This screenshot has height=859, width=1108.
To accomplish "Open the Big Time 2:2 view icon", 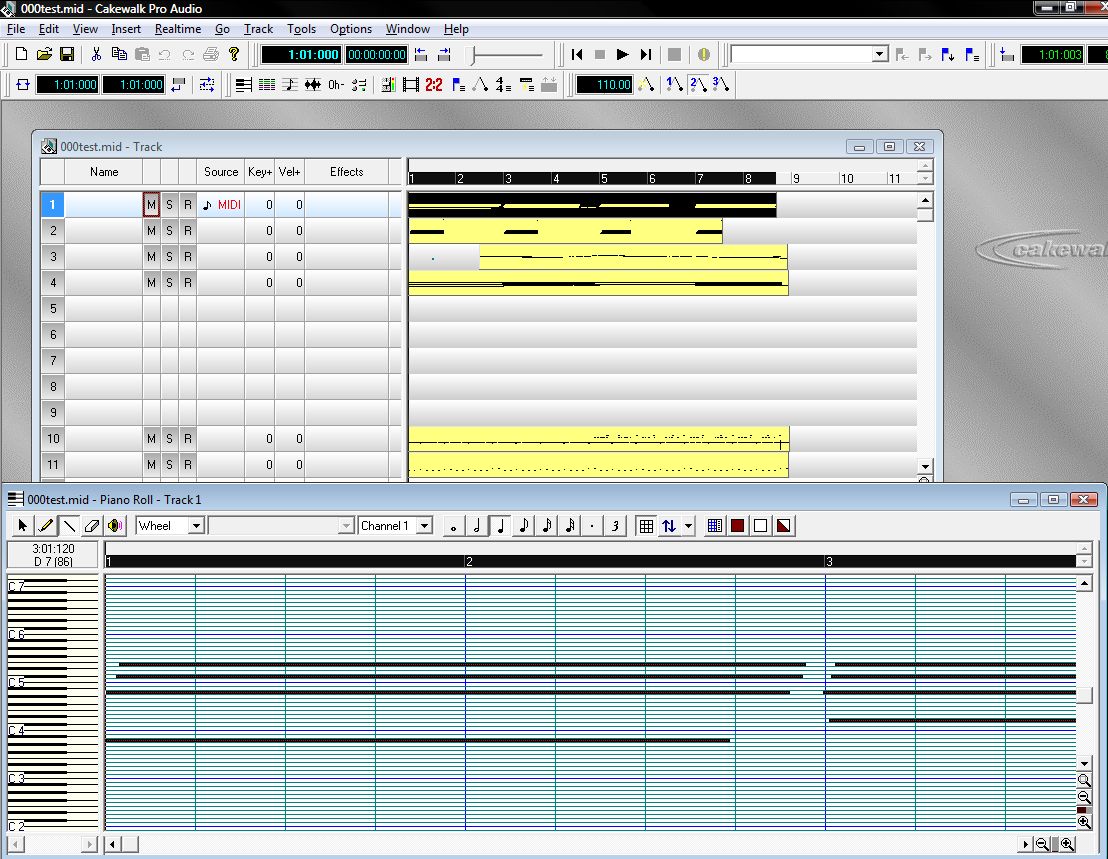I will 434,85.
